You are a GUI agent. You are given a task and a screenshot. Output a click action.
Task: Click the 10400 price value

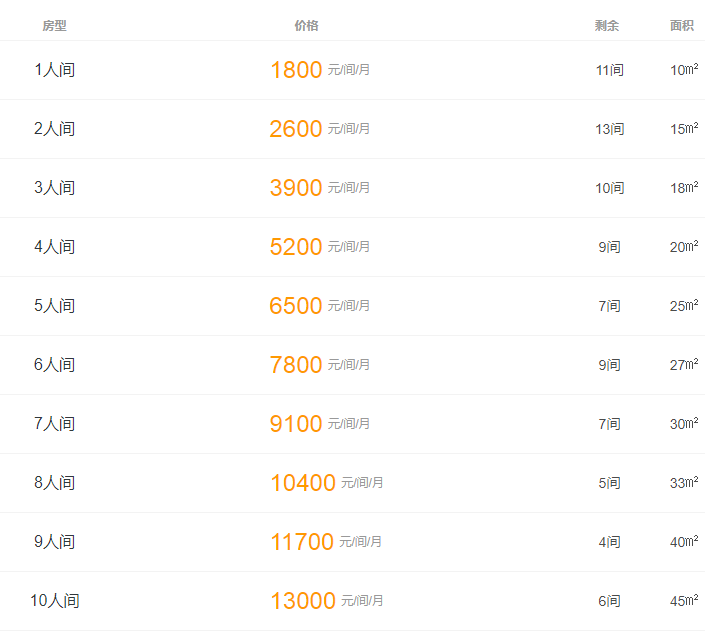tap(303, 483)
